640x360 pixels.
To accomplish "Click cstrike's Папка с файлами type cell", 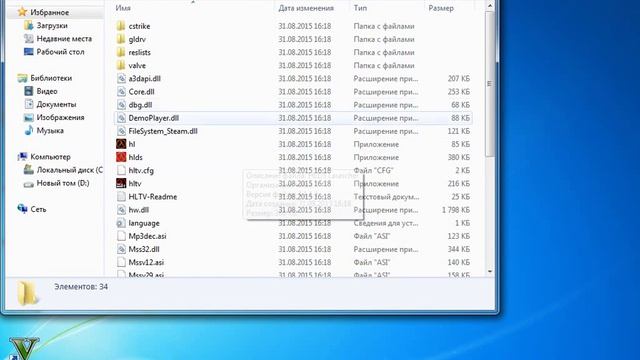I will point(384,26).
